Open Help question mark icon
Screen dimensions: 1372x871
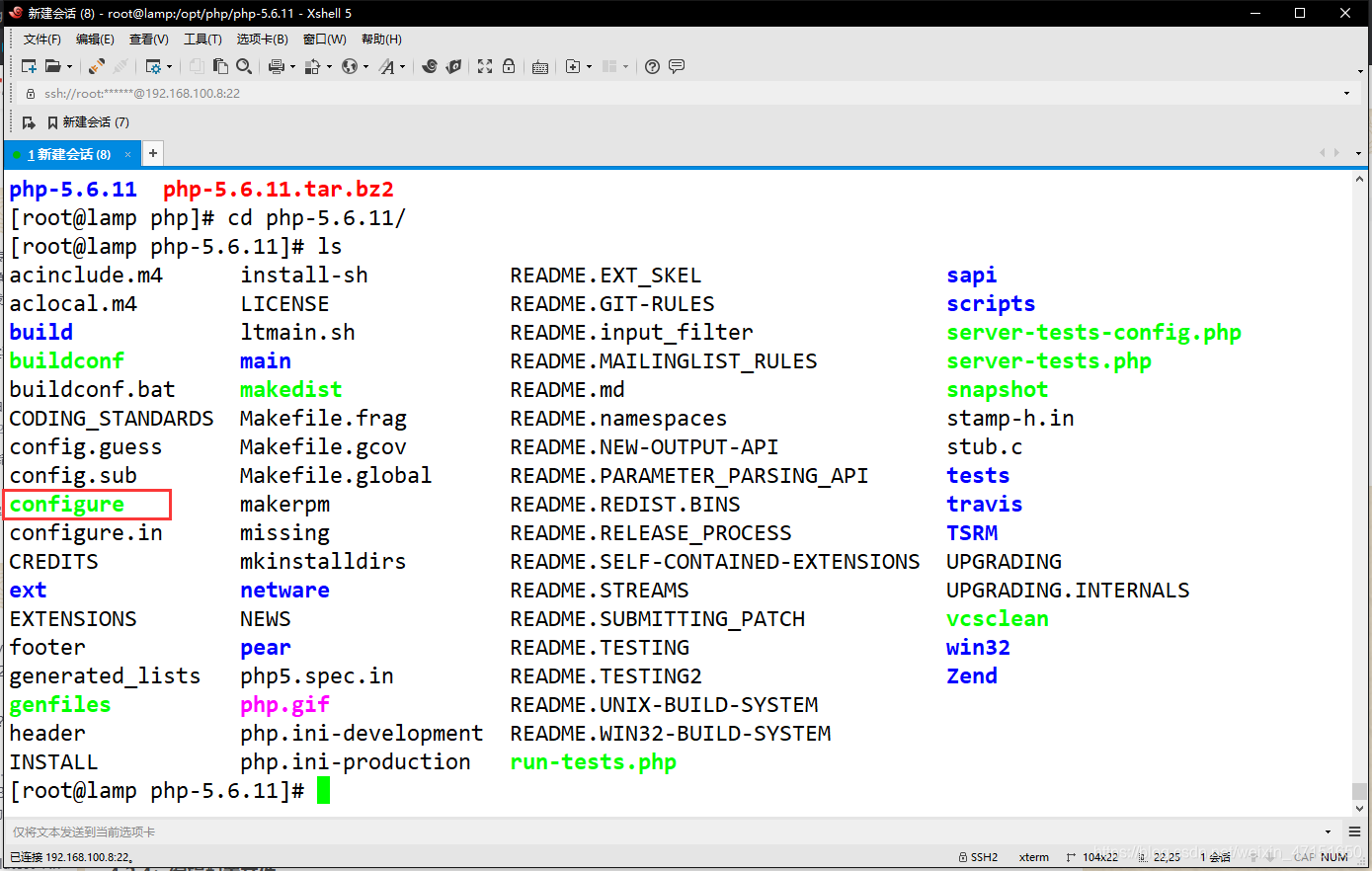pos(652,66)
